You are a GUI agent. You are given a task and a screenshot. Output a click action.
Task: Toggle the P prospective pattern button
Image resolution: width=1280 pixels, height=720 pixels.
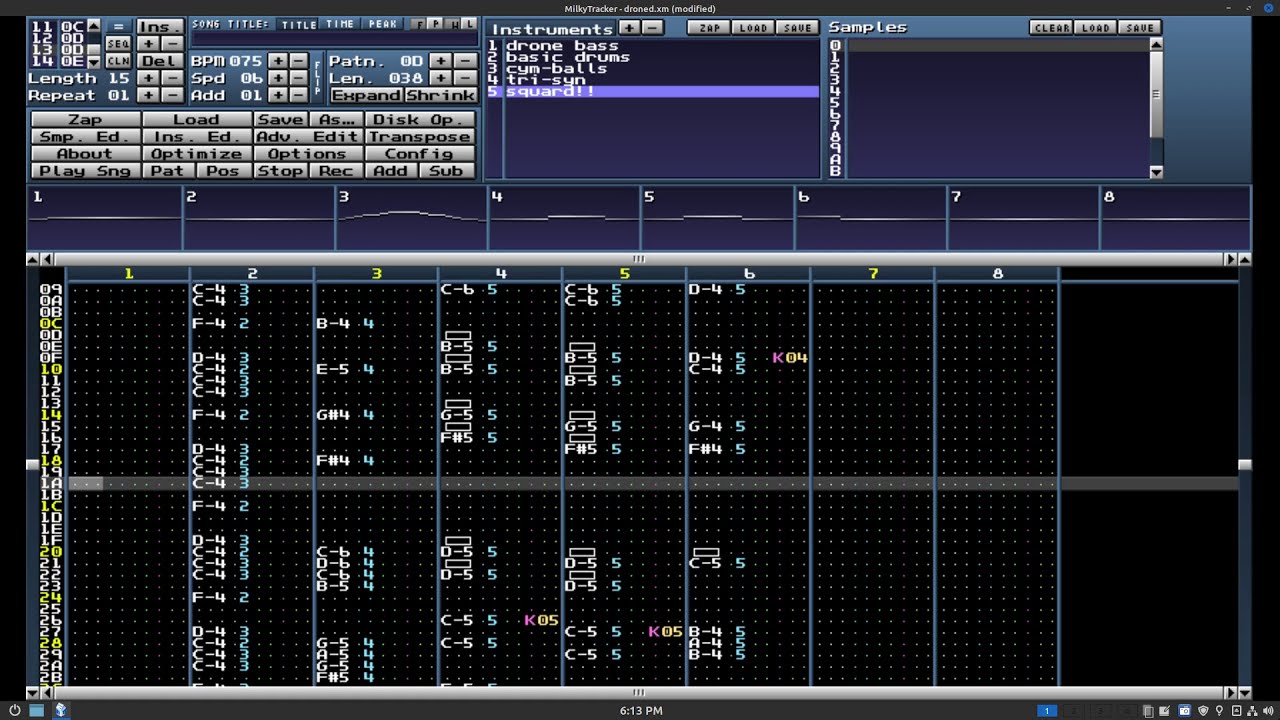[435, 24]
